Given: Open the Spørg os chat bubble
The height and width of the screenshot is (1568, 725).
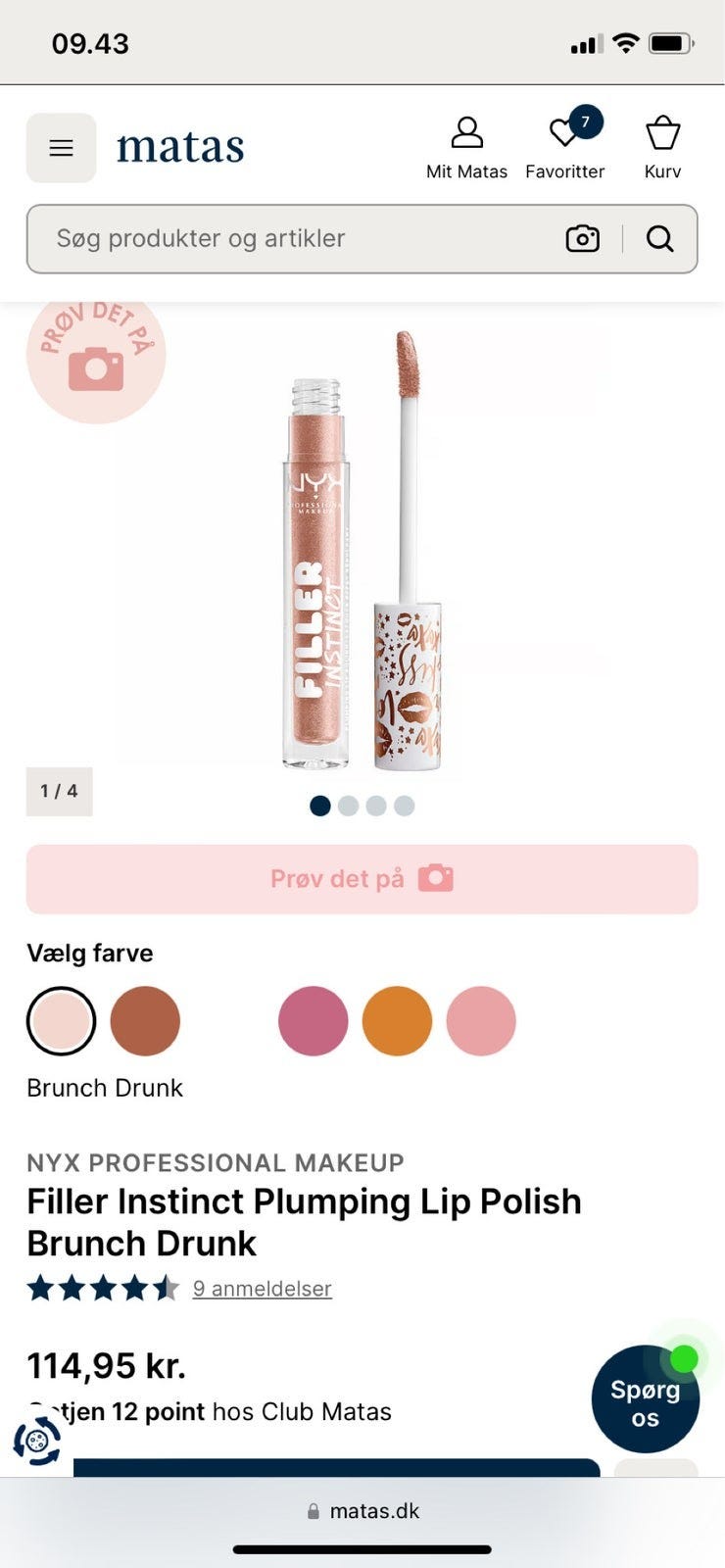Looking at the screenshot, I should coord(646,1399).
